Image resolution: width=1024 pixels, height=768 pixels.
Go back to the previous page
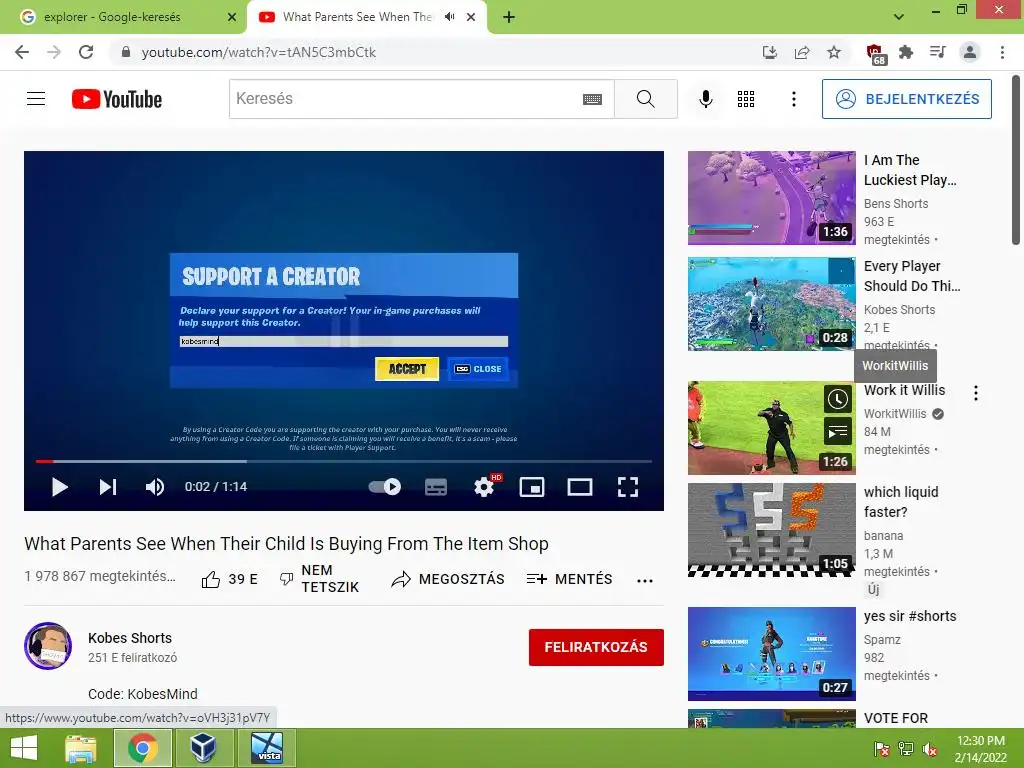coord(22,52)
